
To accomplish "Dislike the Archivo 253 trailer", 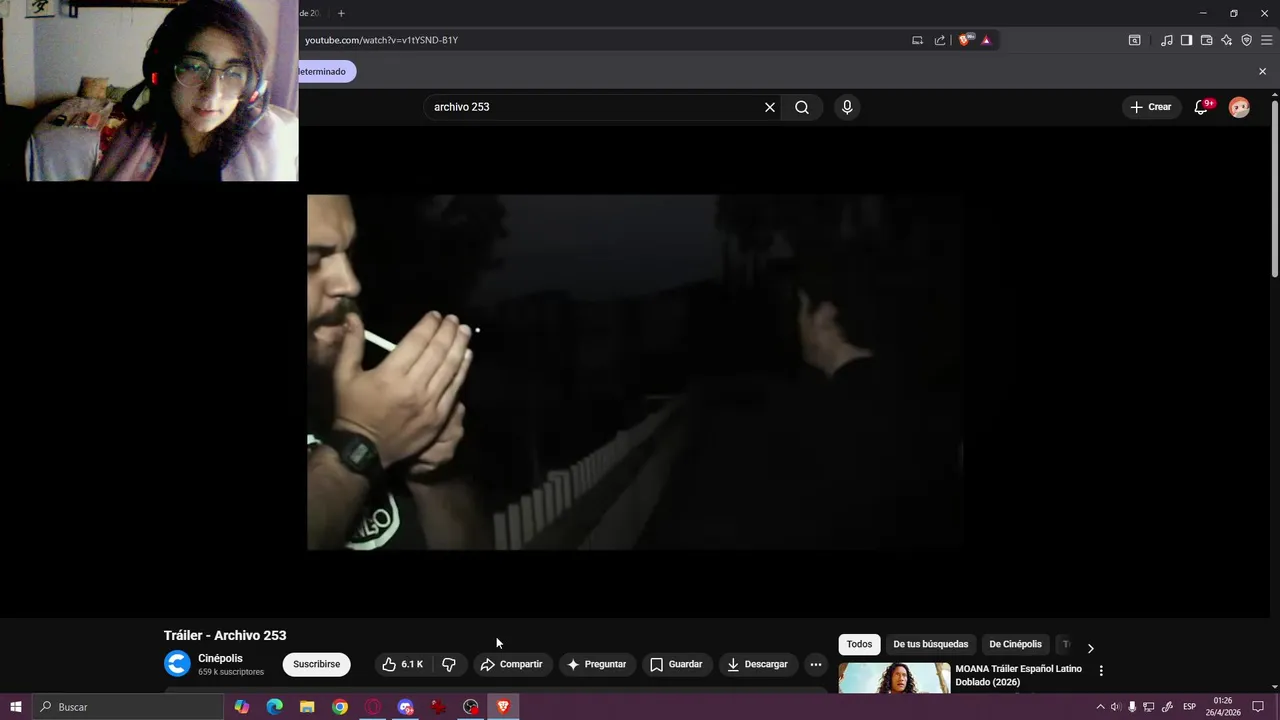I will (449, 664).
